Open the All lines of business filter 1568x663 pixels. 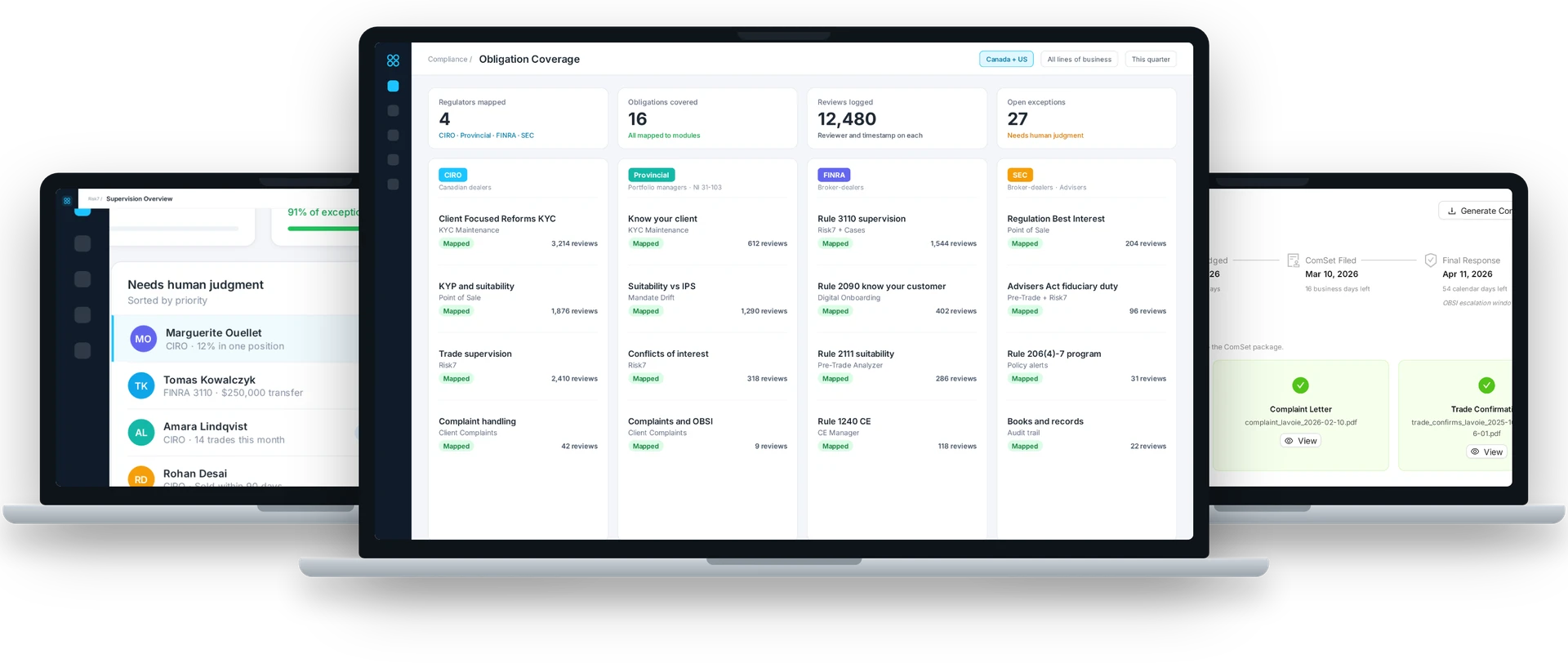(1080, 60)
